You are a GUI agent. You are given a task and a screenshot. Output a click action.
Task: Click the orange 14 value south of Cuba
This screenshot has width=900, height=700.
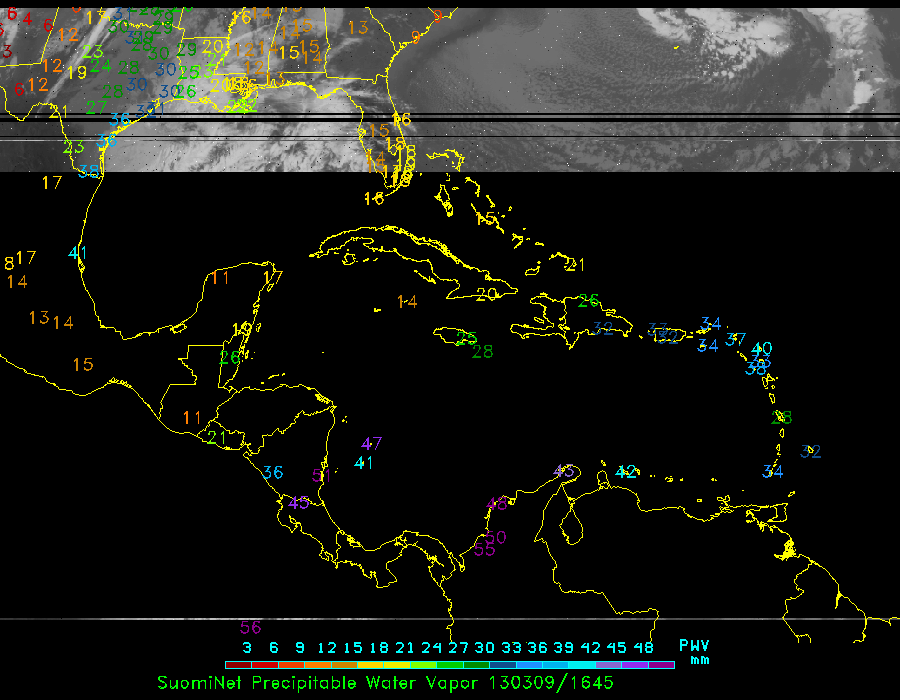[x=406, y=301]
